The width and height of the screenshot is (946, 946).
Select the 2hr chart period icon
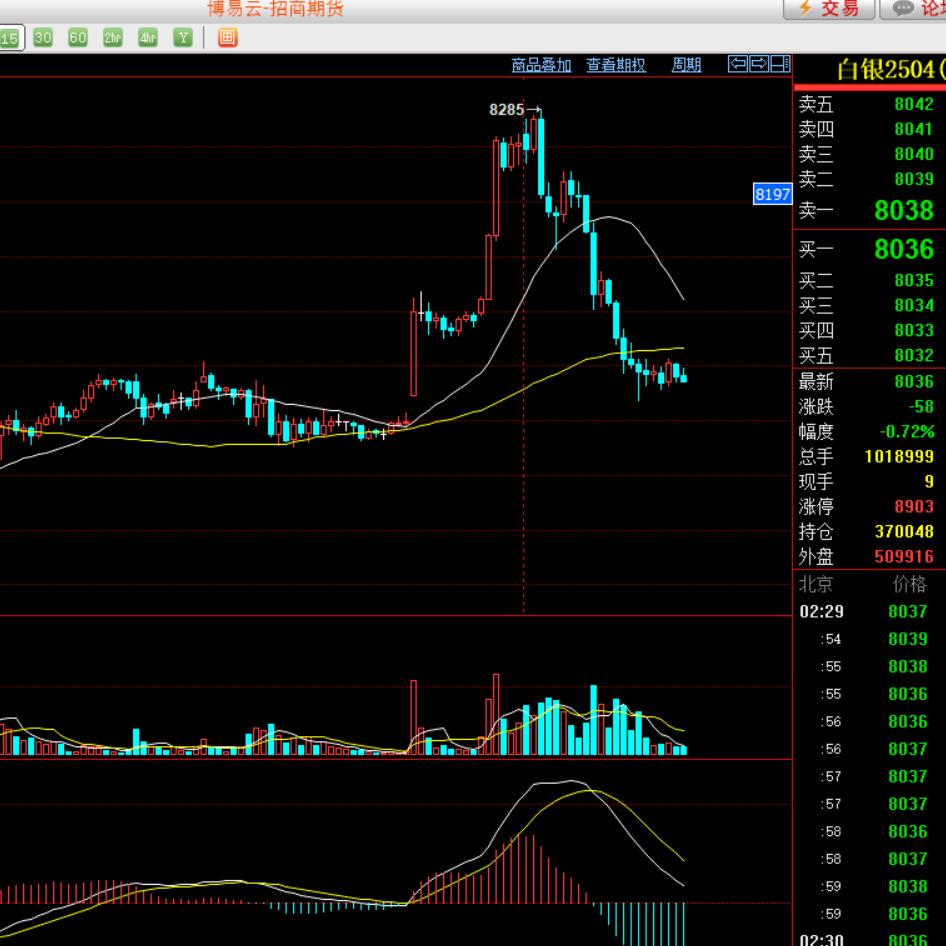coord(113,38)
